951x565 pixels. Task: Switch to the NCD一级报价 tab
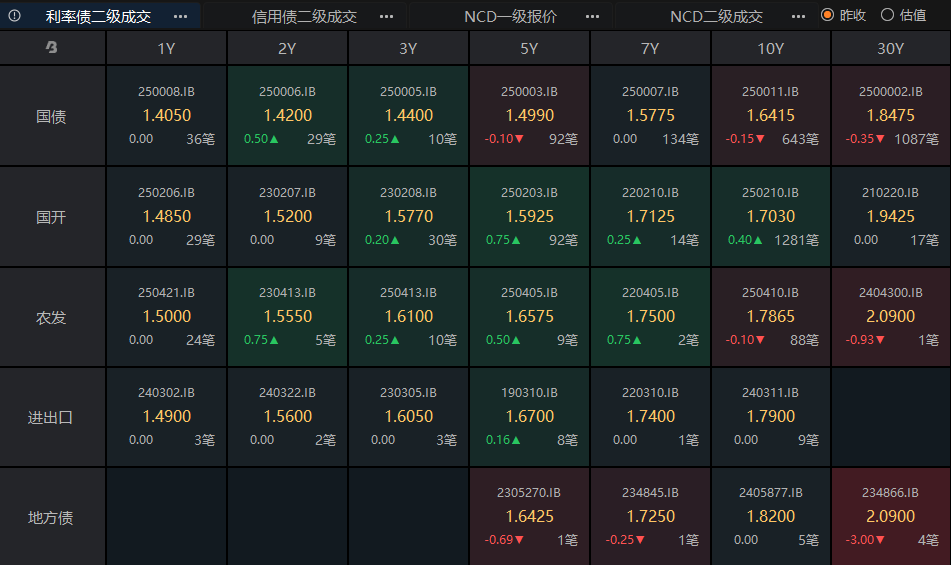510,16
